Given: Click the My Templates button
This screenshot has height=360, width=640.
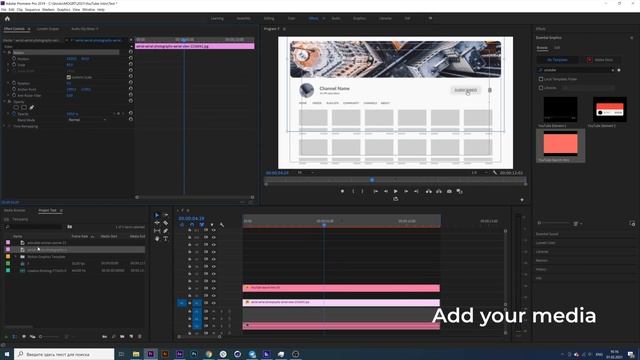Looking at the screenshot, I should click(557, 60).
